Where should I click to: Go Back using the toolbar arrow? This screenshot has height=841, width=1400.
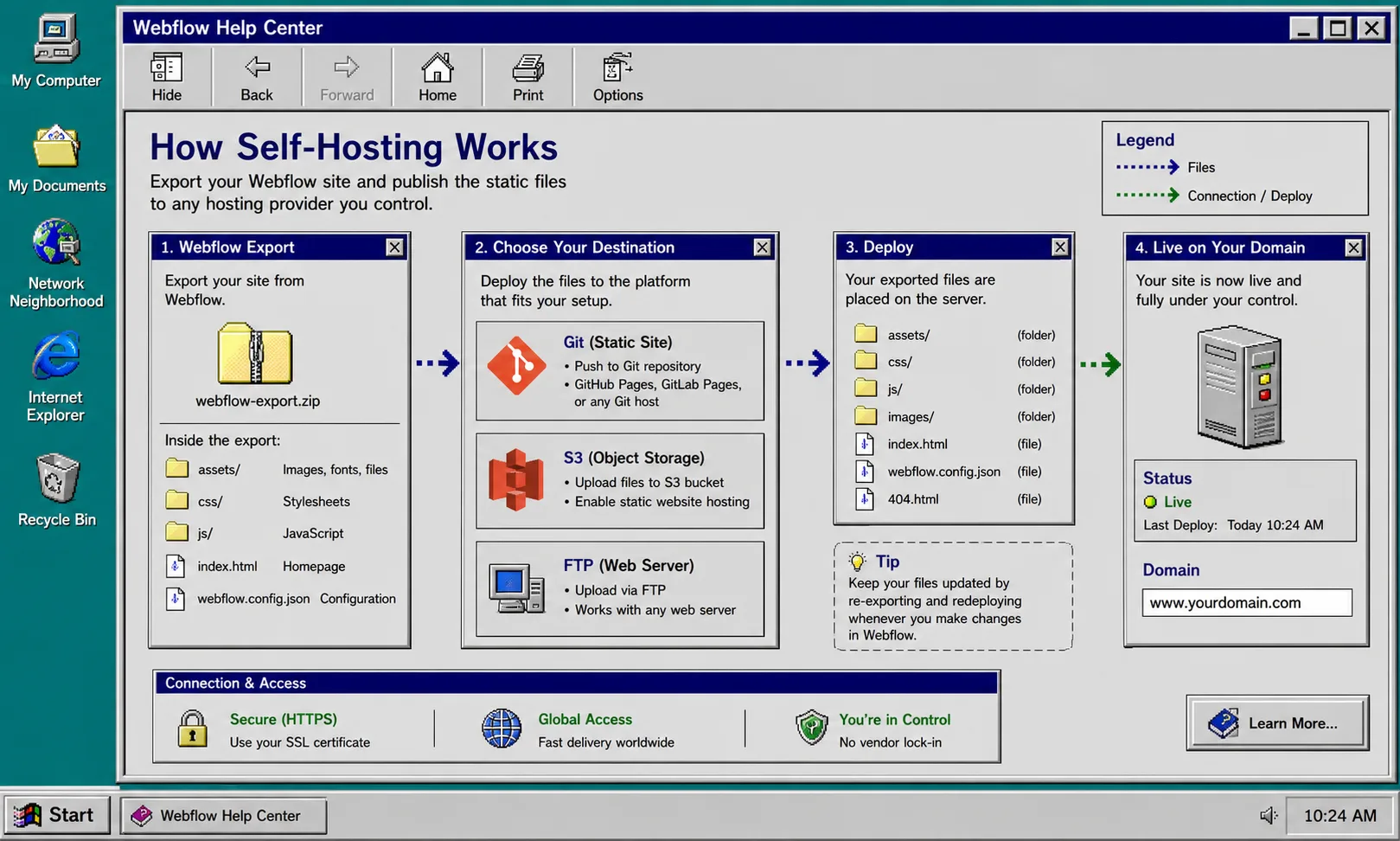tap(257, 77)
